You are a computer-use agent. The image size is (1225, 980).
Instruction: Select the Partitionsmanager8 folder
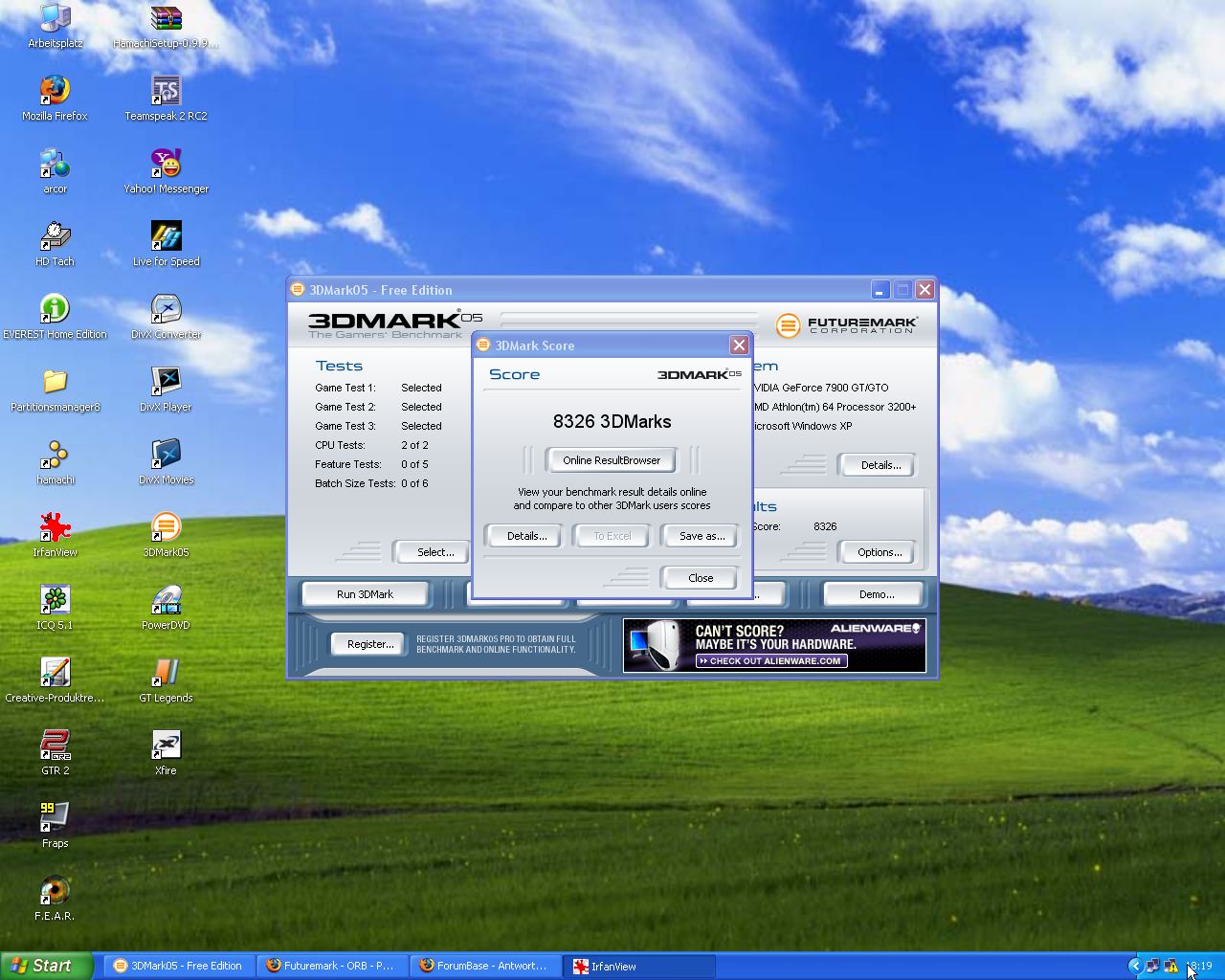click(55, 390)
